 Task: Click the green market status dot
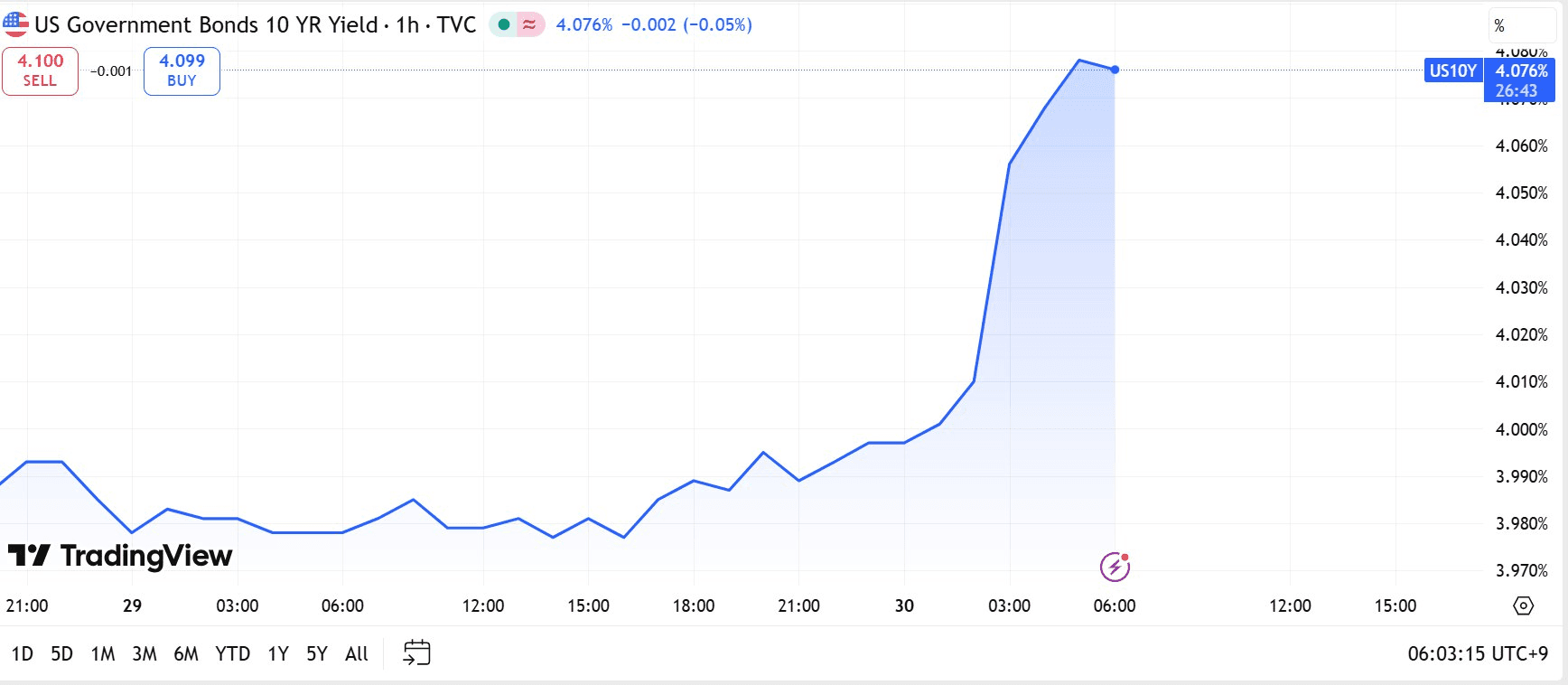point(504,24)
